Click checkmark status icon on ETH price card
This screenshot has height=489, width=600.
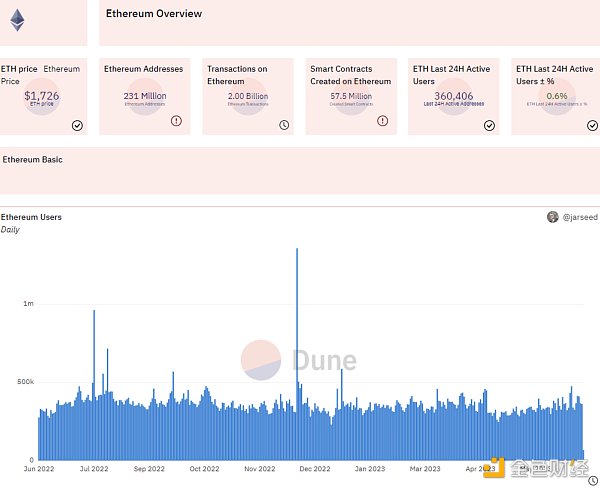point(77,125)
